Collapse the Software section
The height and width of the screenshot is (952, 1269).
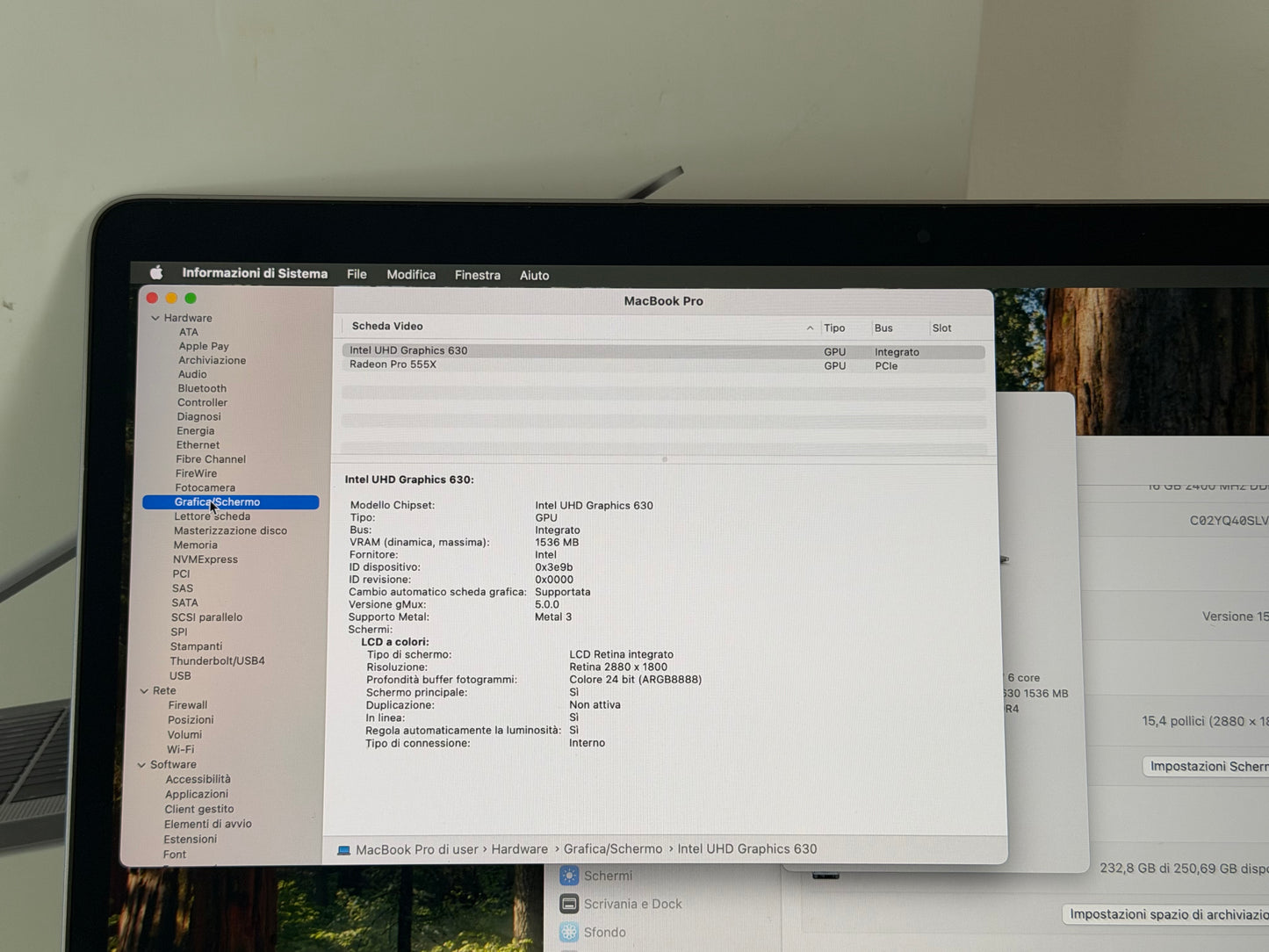(x=141, y=765)
